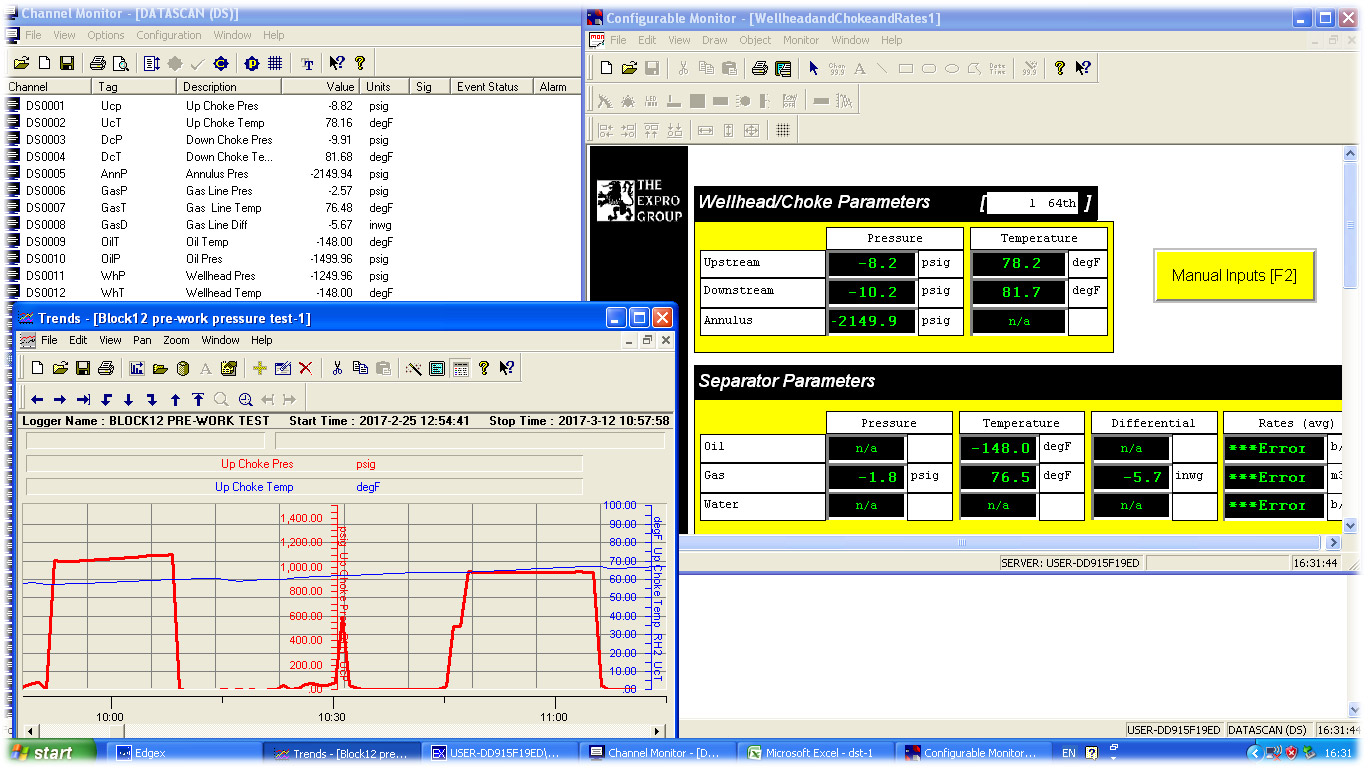Screen dimensions: 1368x770
Task: Click the printer icon in Configurable Monitor toolbar
Action: pyautogui.click(x=759, y=68)
